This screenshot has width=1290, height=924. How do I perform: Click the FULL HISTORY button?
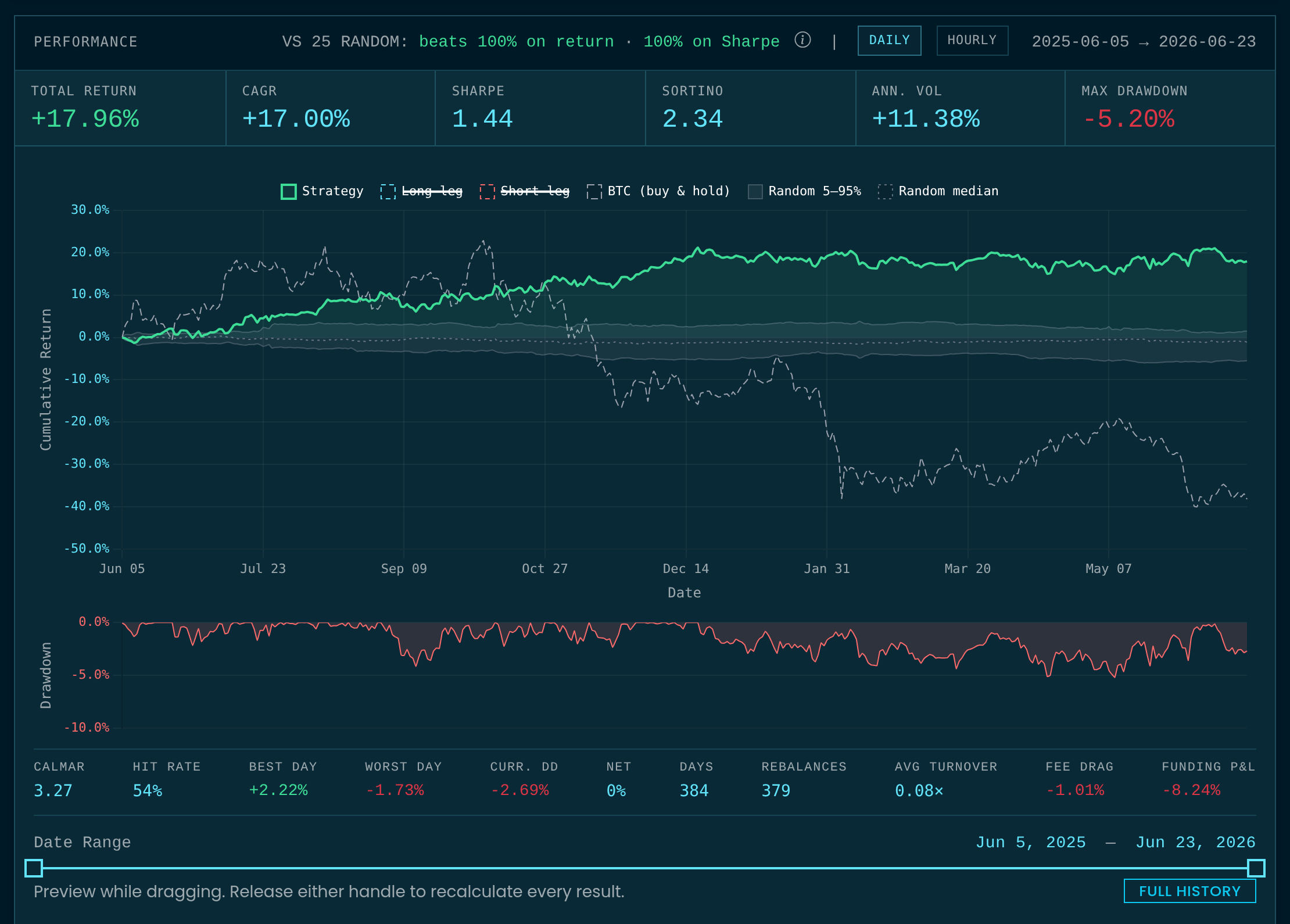tap(1189, 891)
